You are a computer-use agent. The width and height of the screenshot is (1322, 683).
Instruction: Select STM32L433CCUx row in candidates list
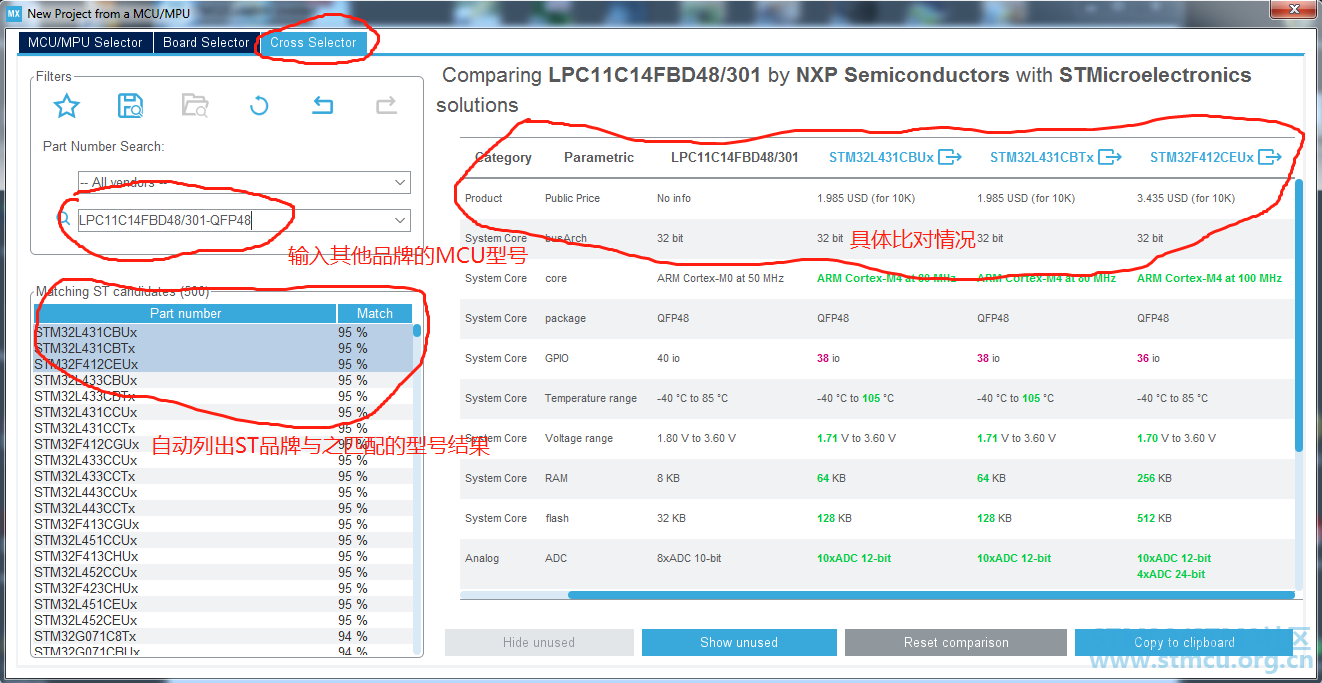point(223,460)
